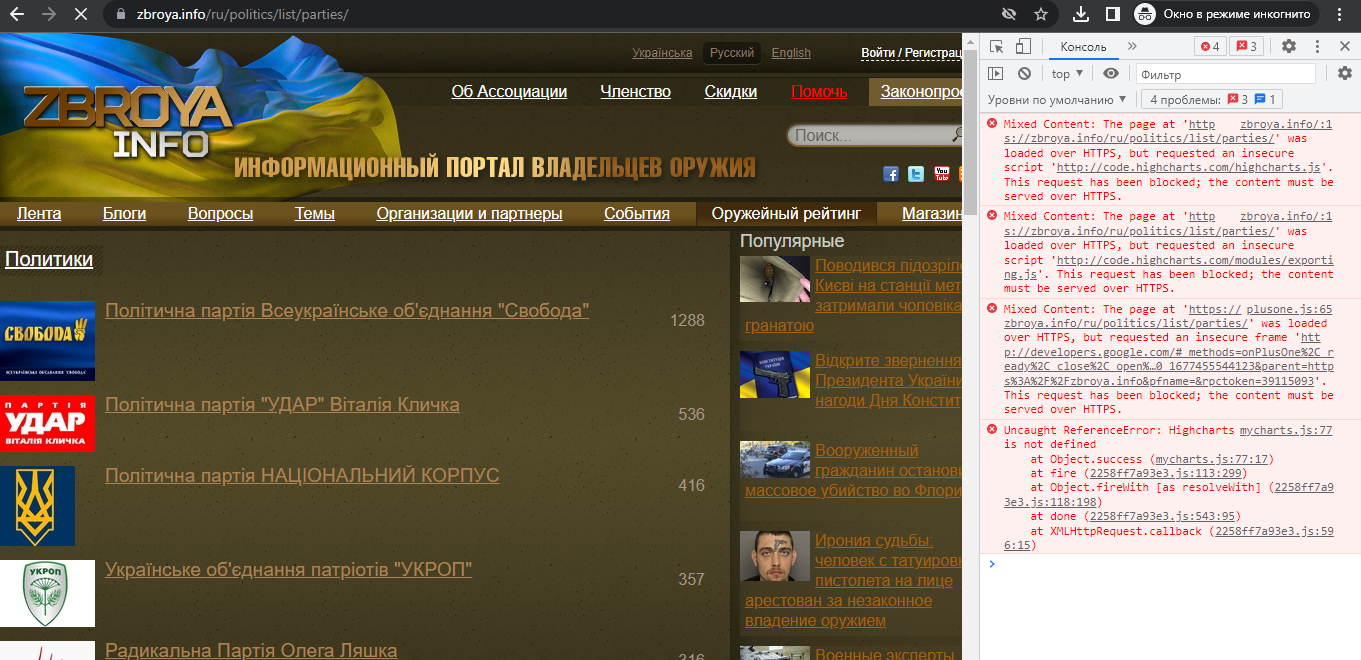Open the 'УДАР' Віталія Кличка party link
1361x660 pixels.
282,405
